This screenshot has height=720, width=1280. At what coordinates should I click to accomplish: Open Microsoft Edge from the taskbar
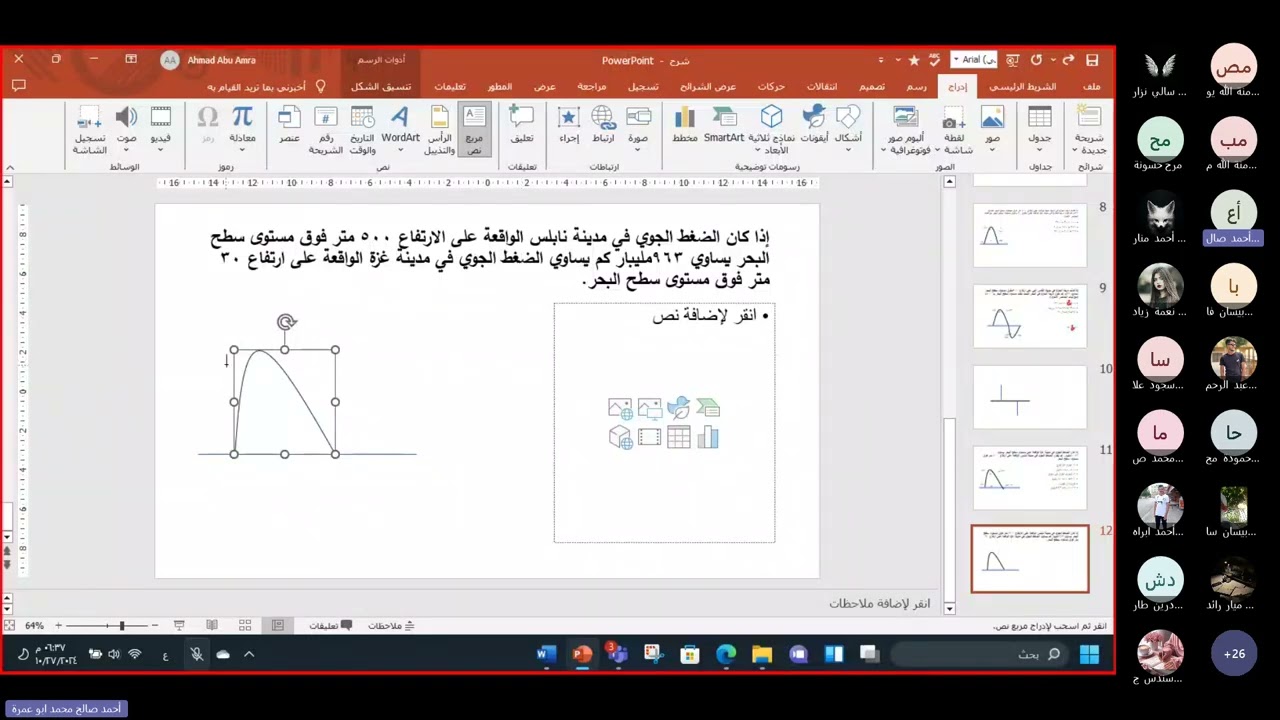click(726, 655)
